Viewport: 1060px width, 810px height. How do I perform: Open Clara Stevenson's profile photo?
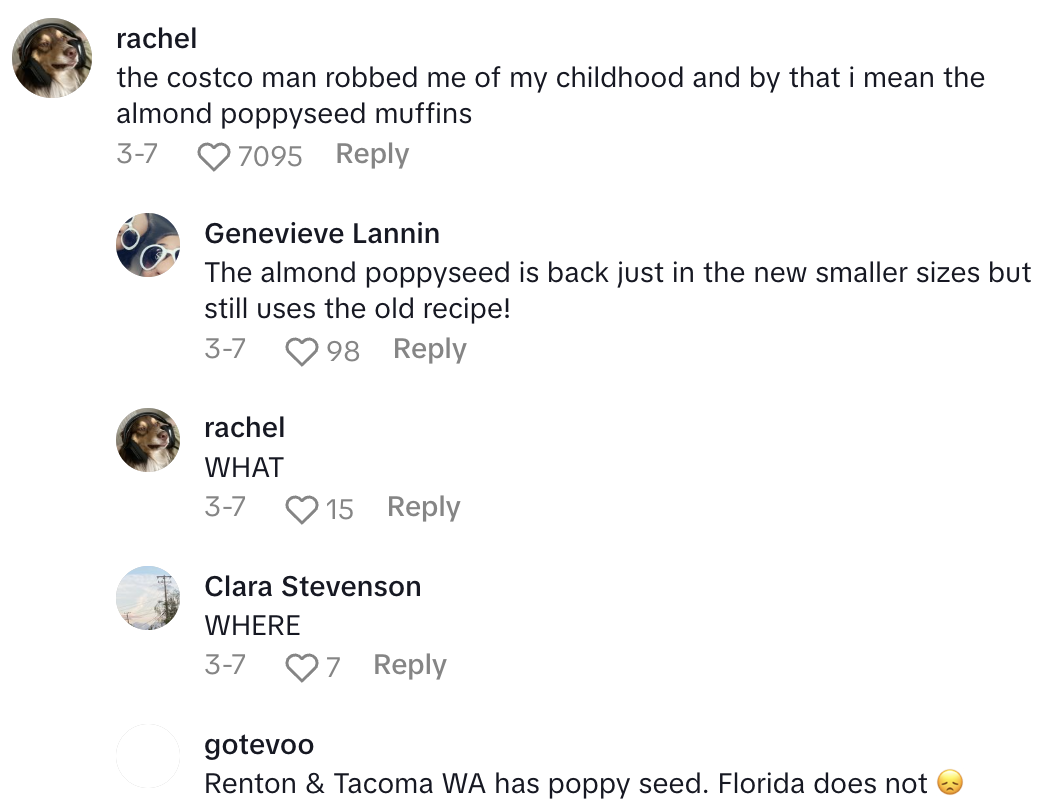(x=148, y=597)
